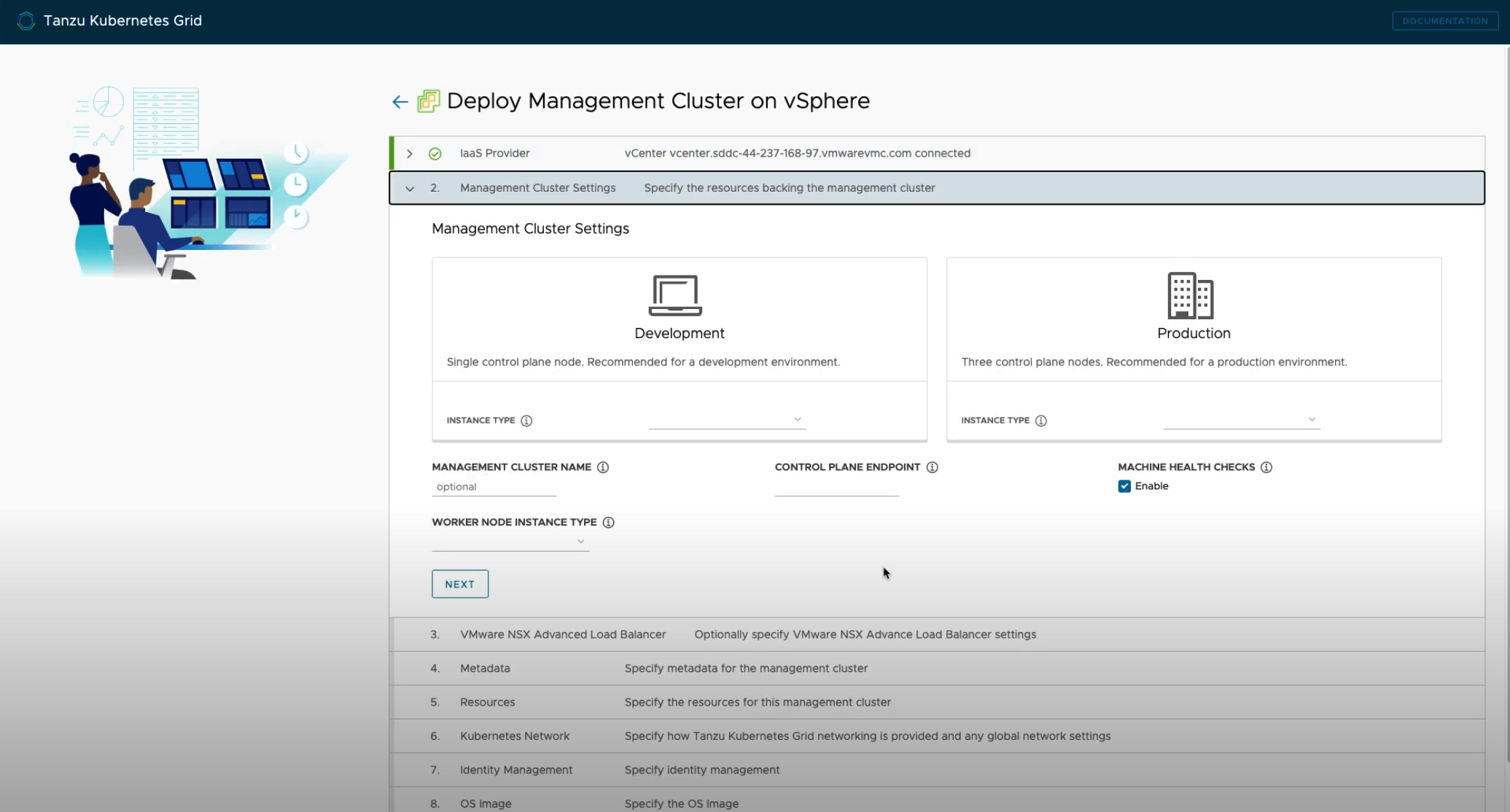The image size is (1510, 812).
Task: Focus the Management Cluster Name optional field
Action: [x=494, y=487]
